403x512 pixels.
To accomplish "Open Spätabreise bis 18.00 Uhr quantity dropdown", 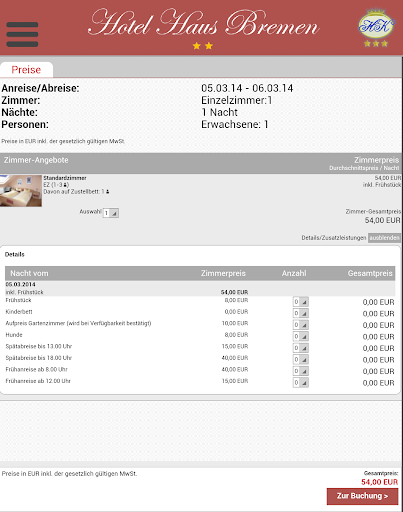I will pos(301,360).
